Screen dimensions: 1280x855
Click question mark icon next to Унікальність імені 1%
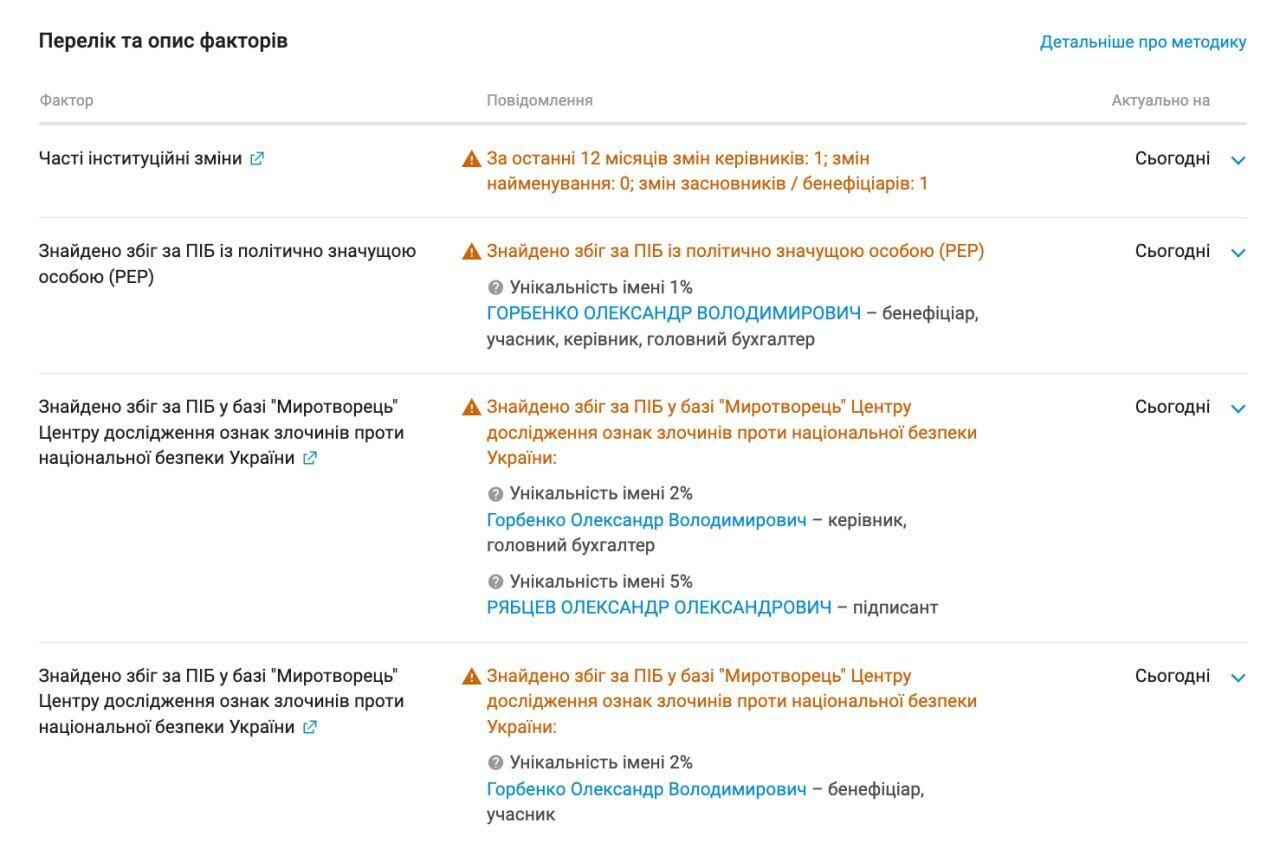pos(495,288)
